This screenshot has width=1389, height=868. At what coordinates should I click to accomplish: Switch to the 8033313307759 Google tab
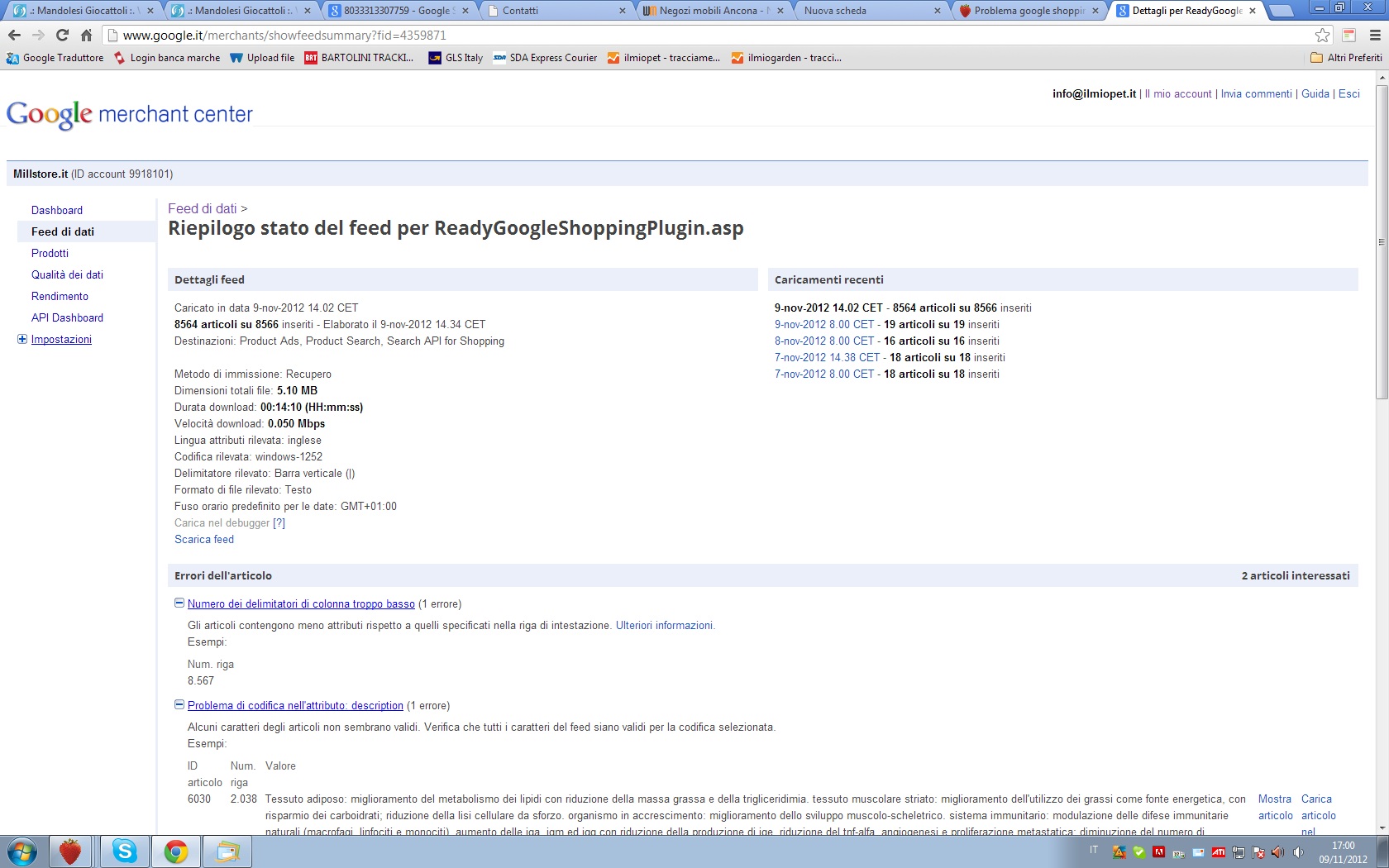coord(398,11)
